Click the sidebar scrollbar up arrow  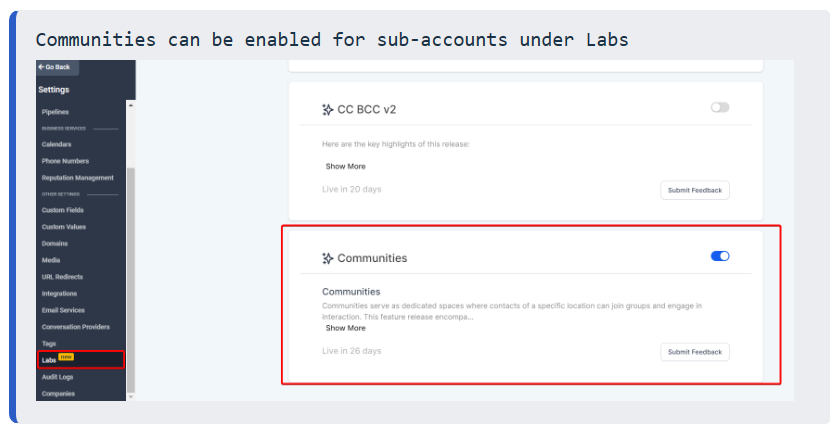point(131,105)
